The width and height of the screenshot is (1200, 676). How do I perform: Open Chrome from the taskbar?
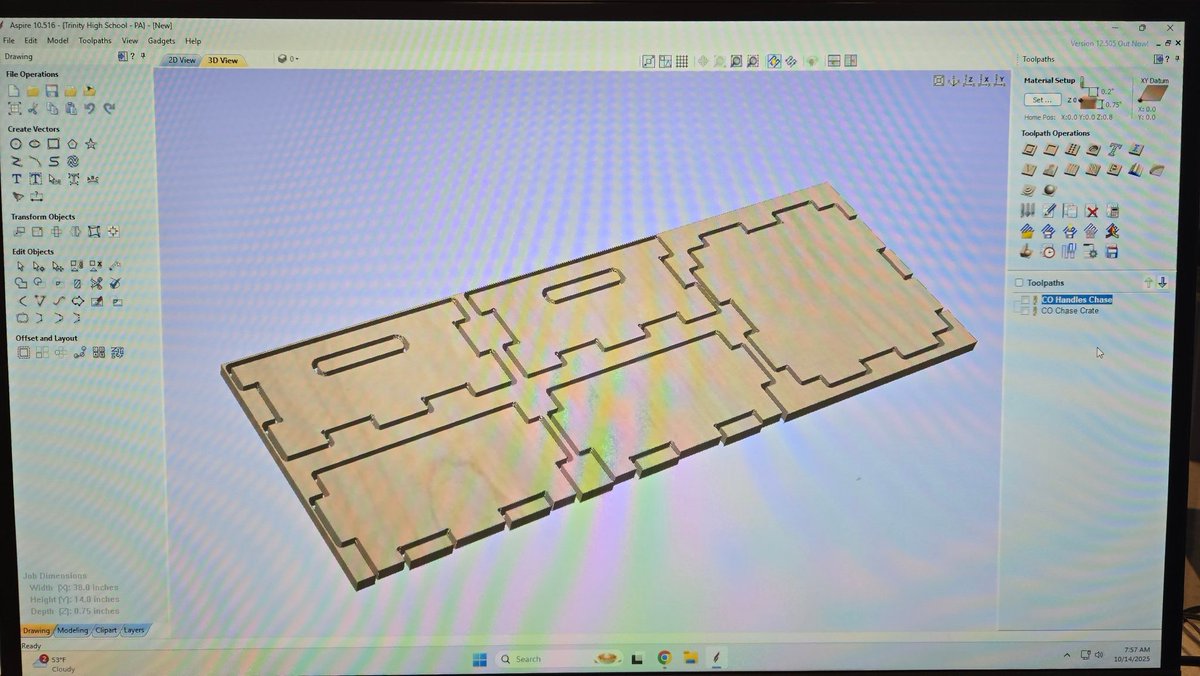664,658
